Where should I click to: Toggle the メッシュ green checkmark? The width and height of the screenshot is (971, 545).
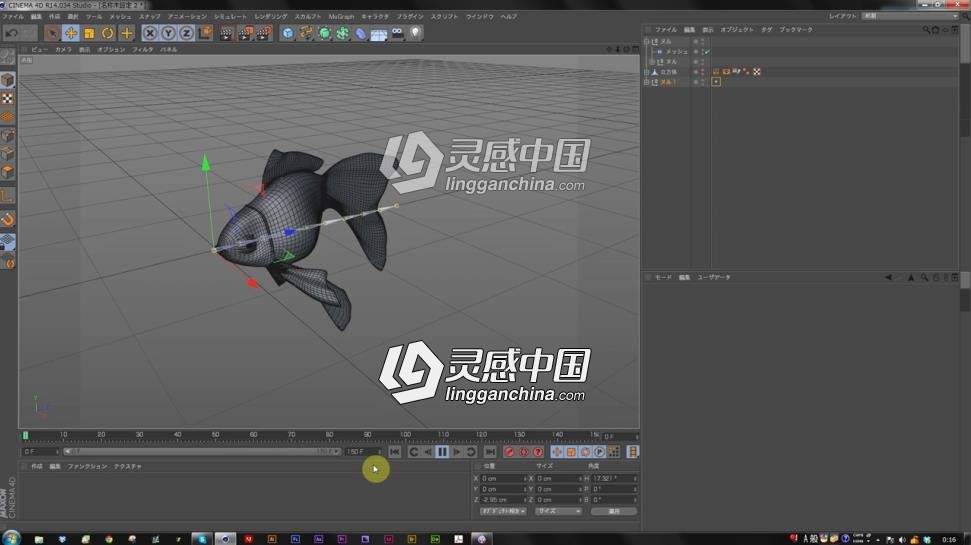[707, 51]
